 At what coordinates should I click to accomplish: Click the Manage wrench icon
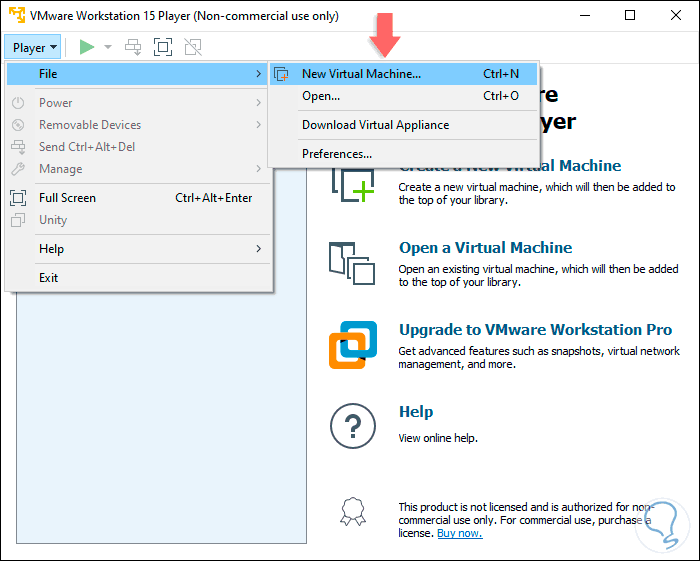pyautogui.click(x=18, y=169)
